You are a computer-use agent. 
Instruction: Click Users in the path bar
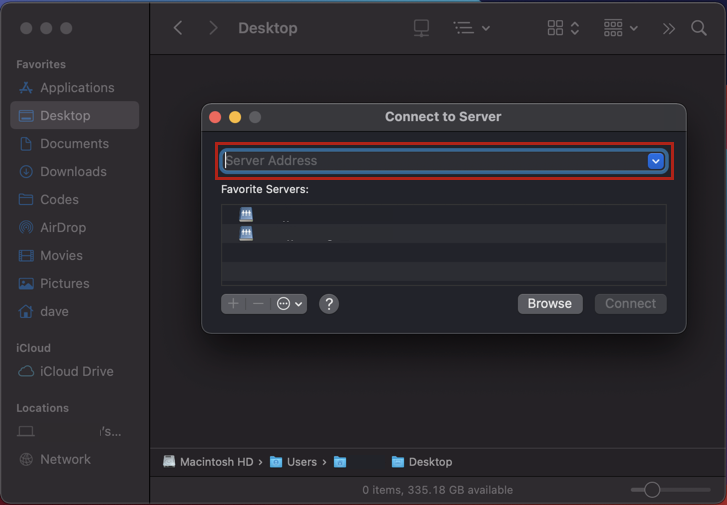pos(293,462)
